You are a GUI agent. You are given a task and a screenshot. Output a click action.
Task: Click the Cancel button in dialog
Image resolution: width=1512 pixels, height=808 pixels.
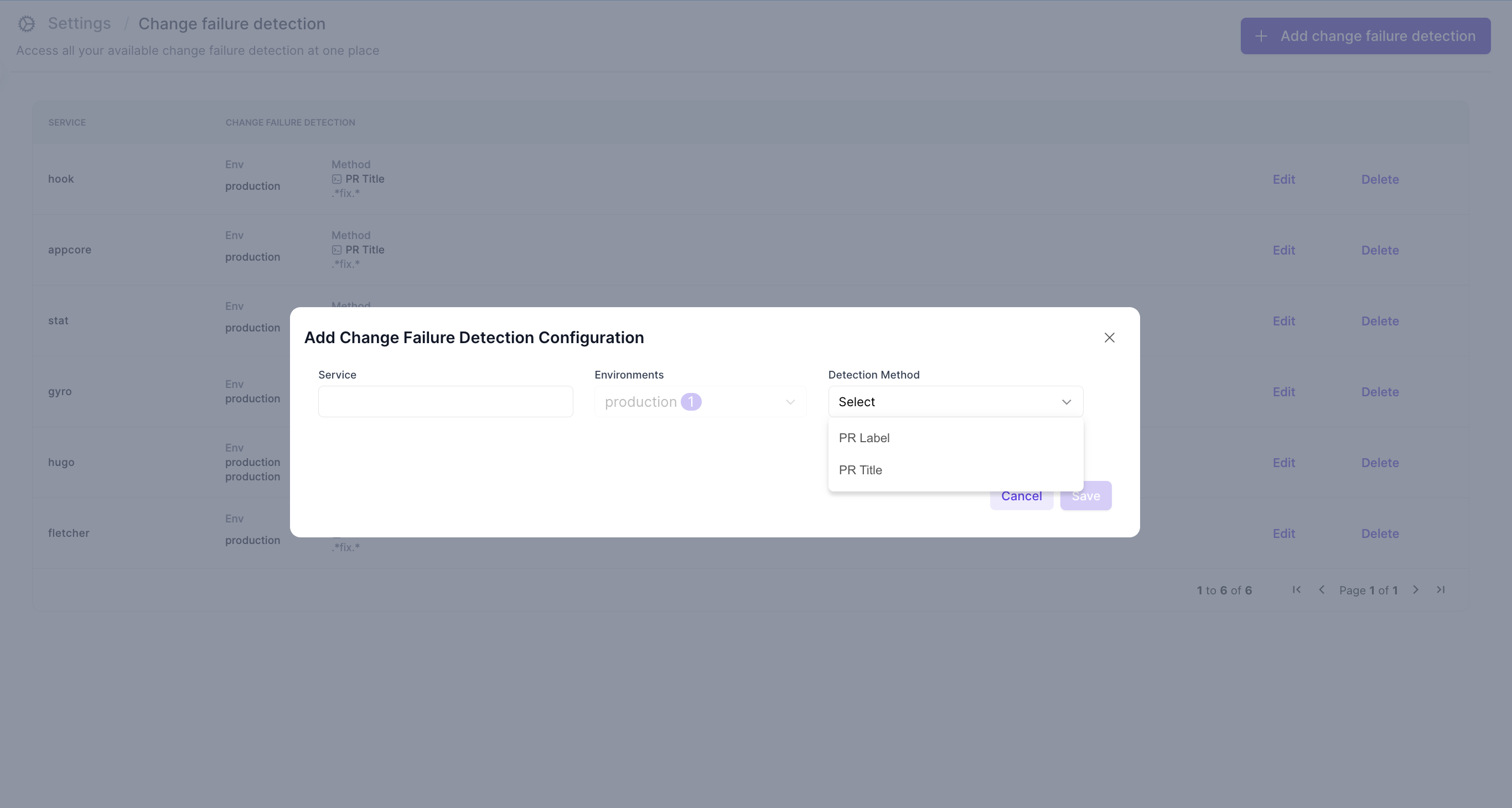(1021, 496)
